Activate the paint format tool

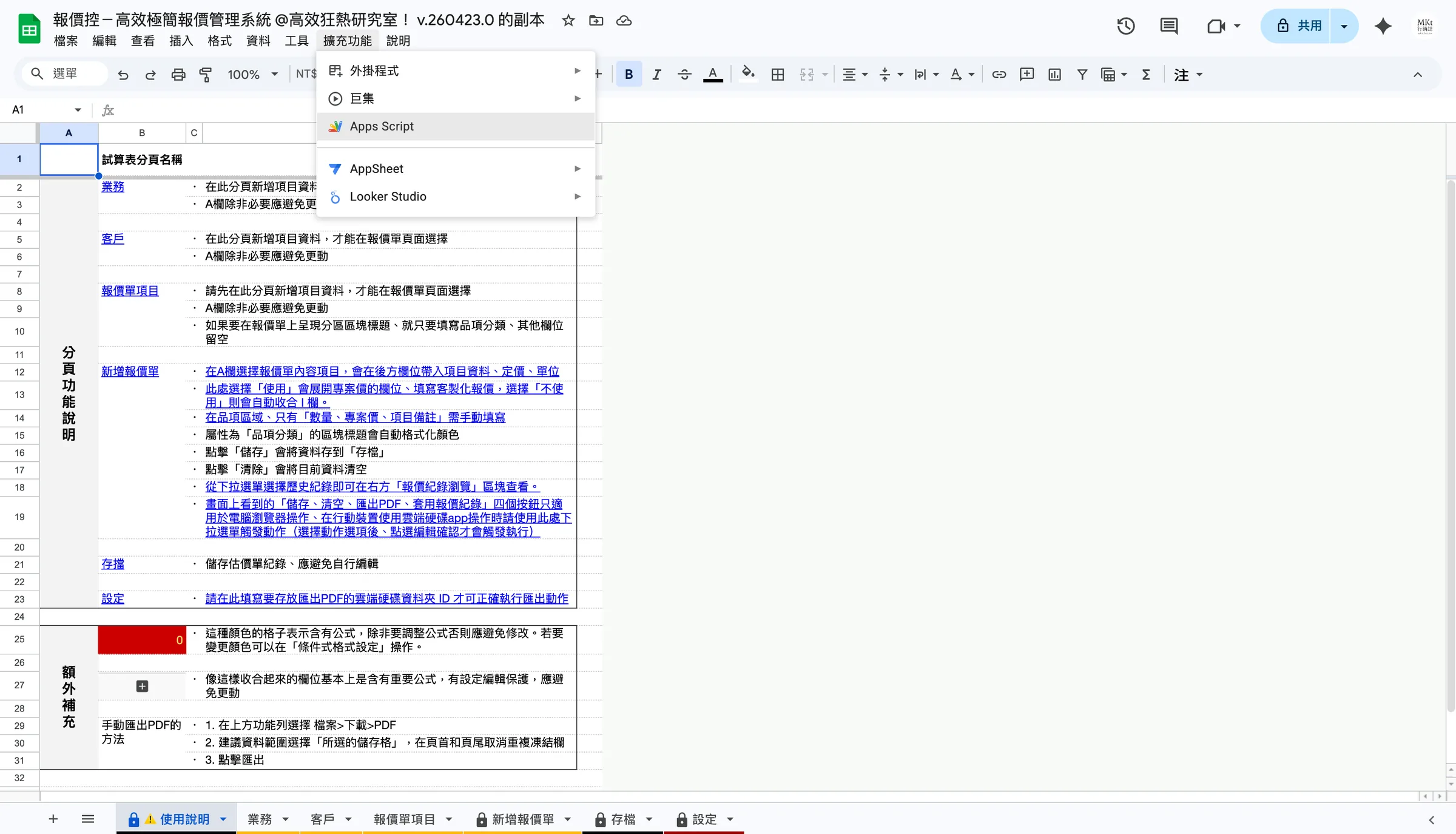coord(206,75)
